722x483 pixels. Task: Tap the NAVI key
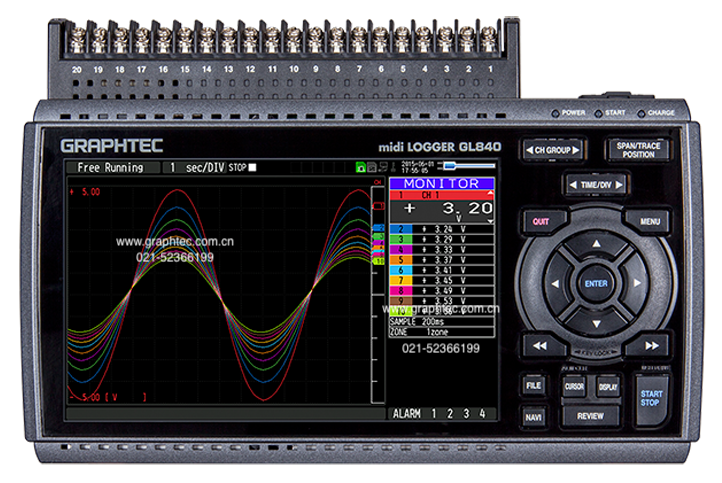[x=534, y=417]
